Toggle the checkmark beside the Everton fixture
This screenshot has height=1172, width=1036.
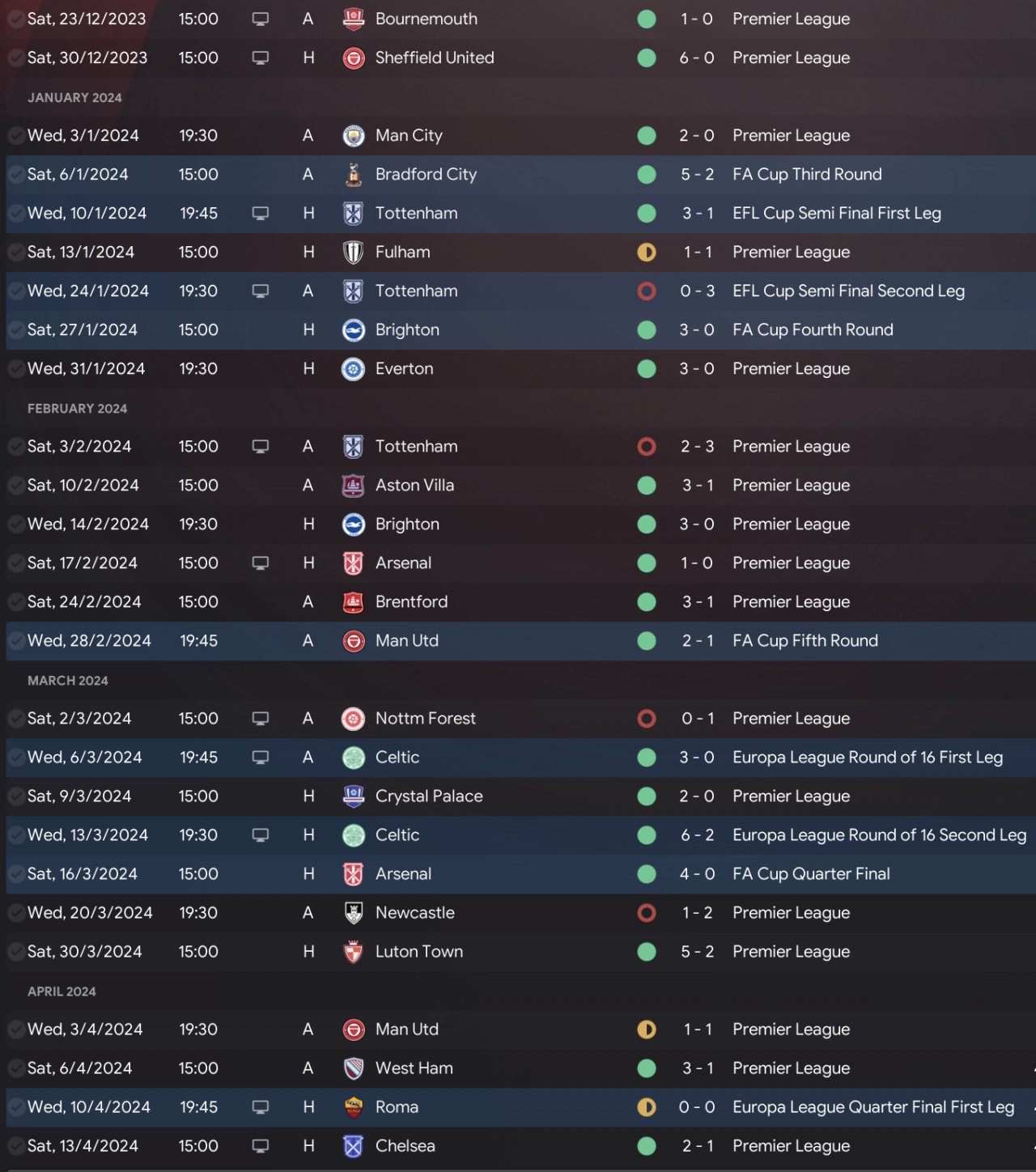pos(15,368)
